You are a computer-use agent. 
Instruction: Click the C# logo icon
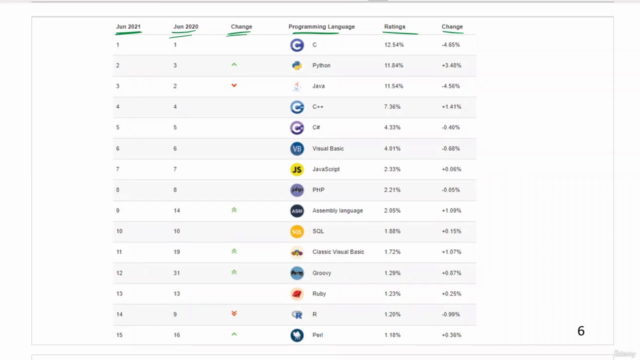(297, 128)
